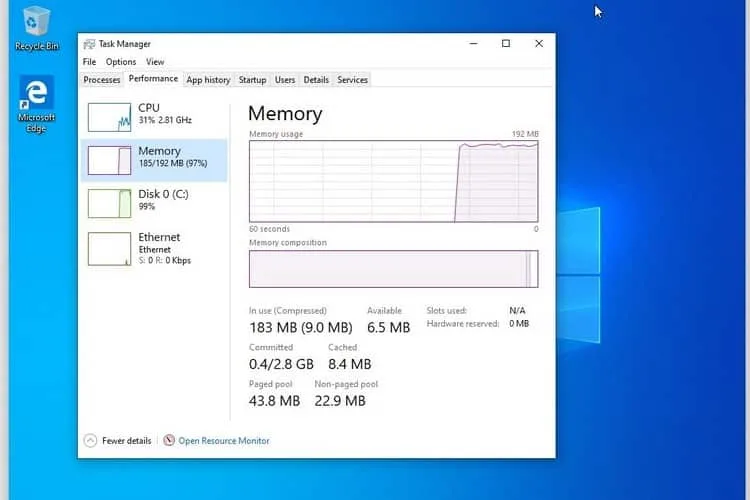Open the Recycle Bin desktop icon
This screenshot has width=750, height=500.
coord(37,22)
